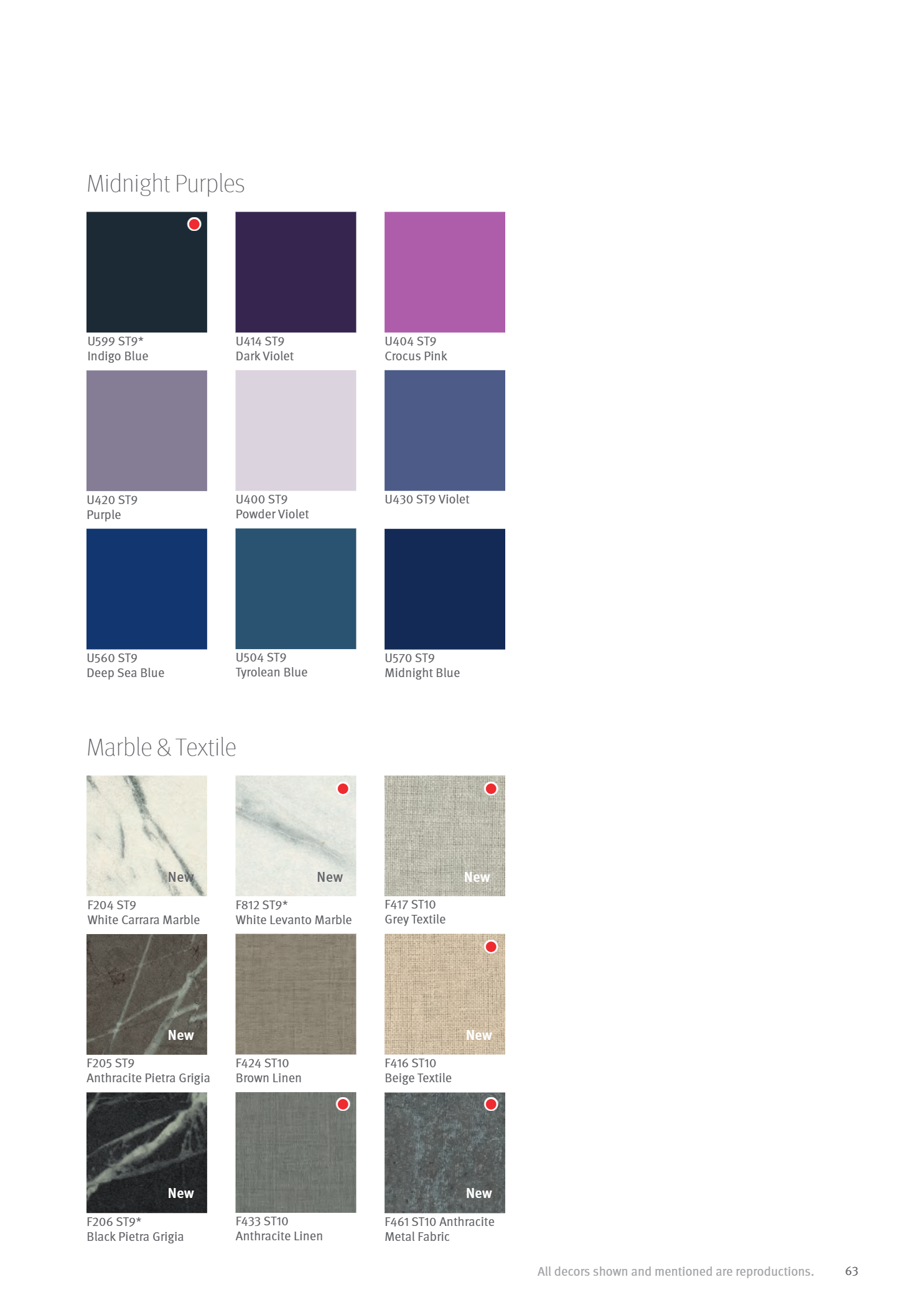Click the red dot on White Levanto Marble
The width and height of the screenshot is (924, 1310).
343,788
